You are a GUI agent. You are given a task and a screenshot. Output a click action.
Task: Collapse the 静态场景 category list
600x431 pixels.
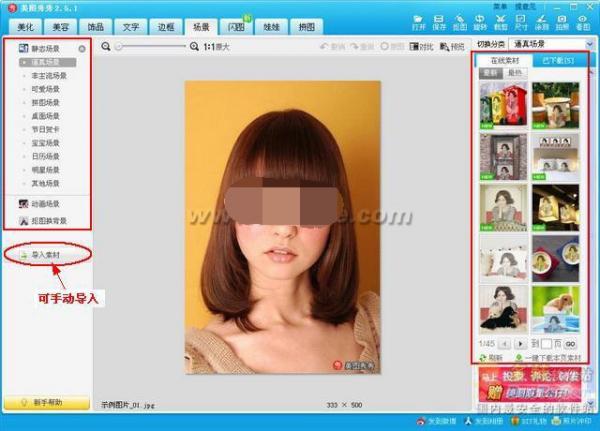pos(81,47)
